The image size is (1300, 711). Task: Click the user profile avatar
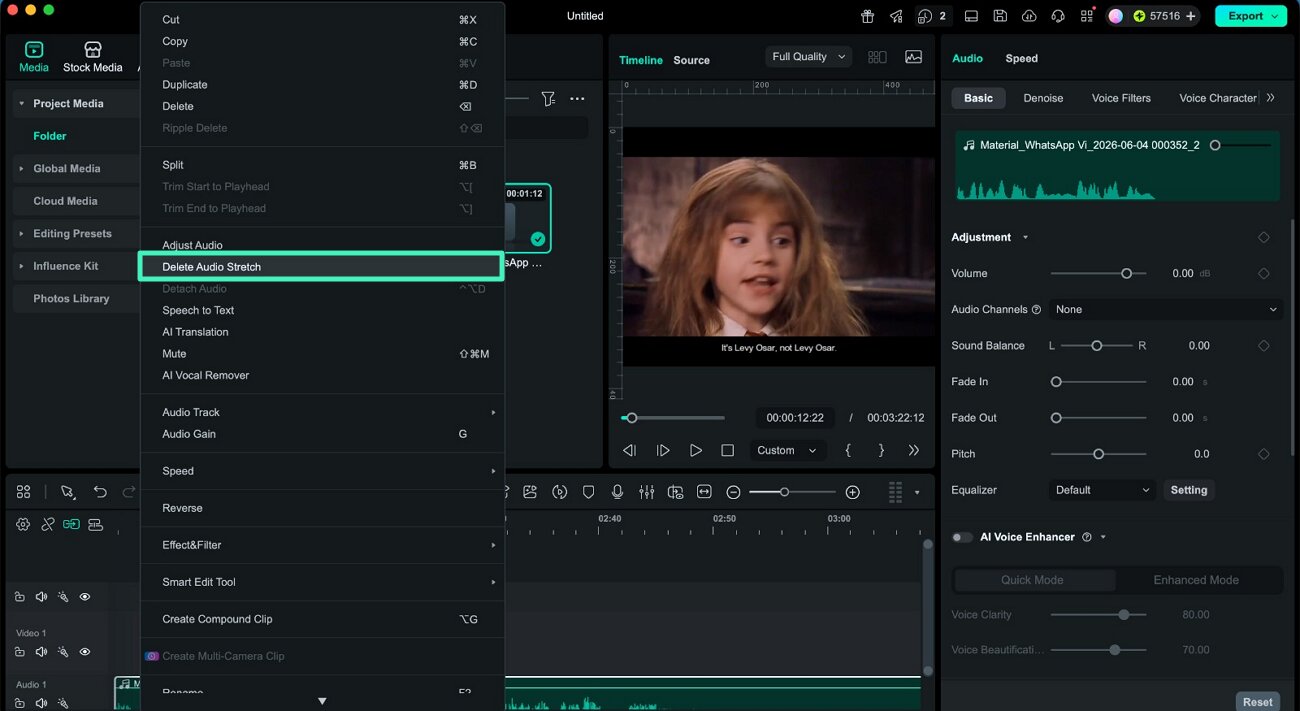click(x=1116, y=16)
